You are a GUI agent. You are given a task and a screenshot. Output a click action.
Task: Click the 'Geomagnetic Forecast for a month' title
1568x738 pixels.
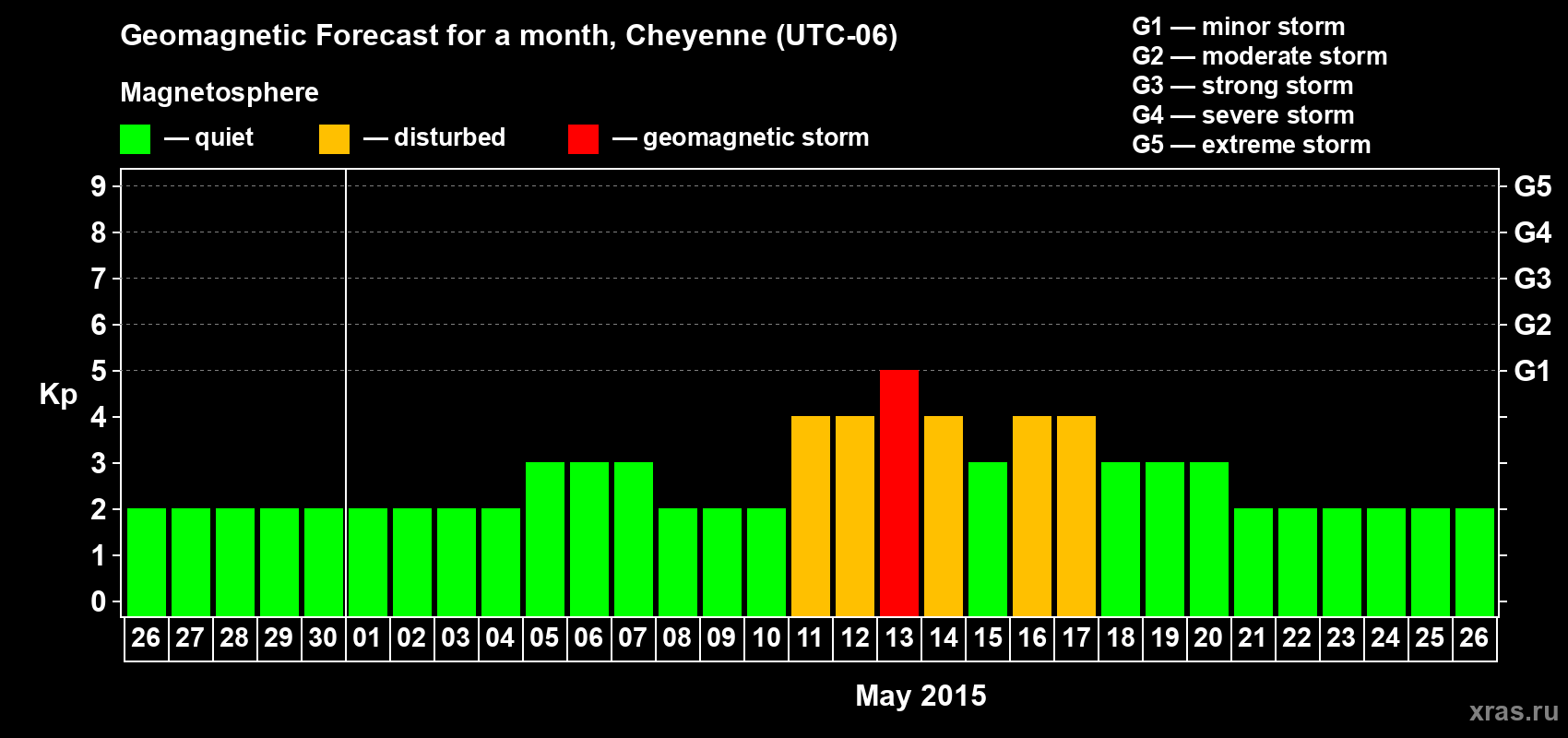pyautogui.click(x=508, y=36)
